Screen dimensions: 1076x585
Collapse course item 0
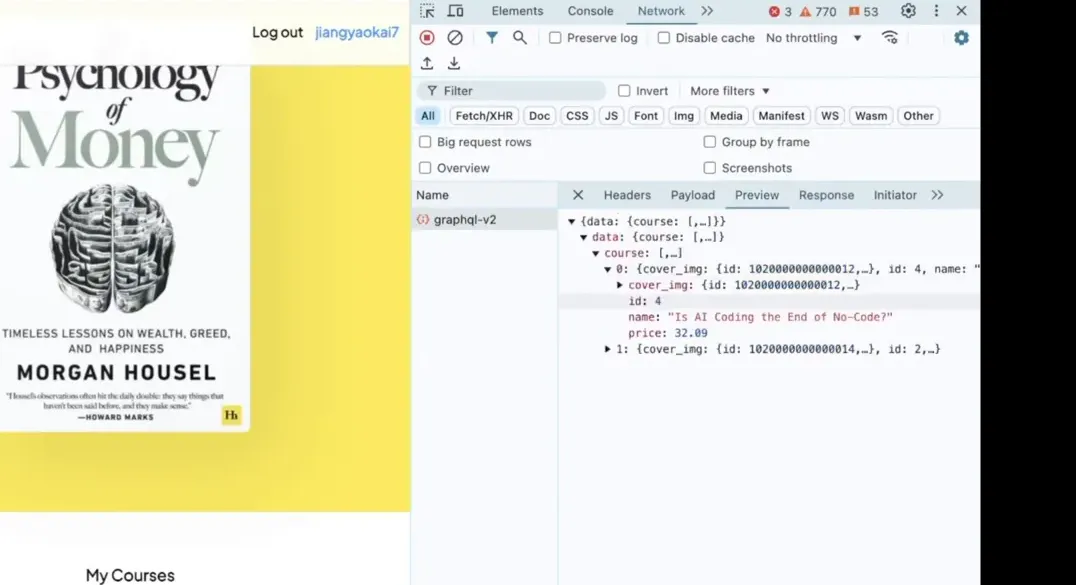(607, 269)
